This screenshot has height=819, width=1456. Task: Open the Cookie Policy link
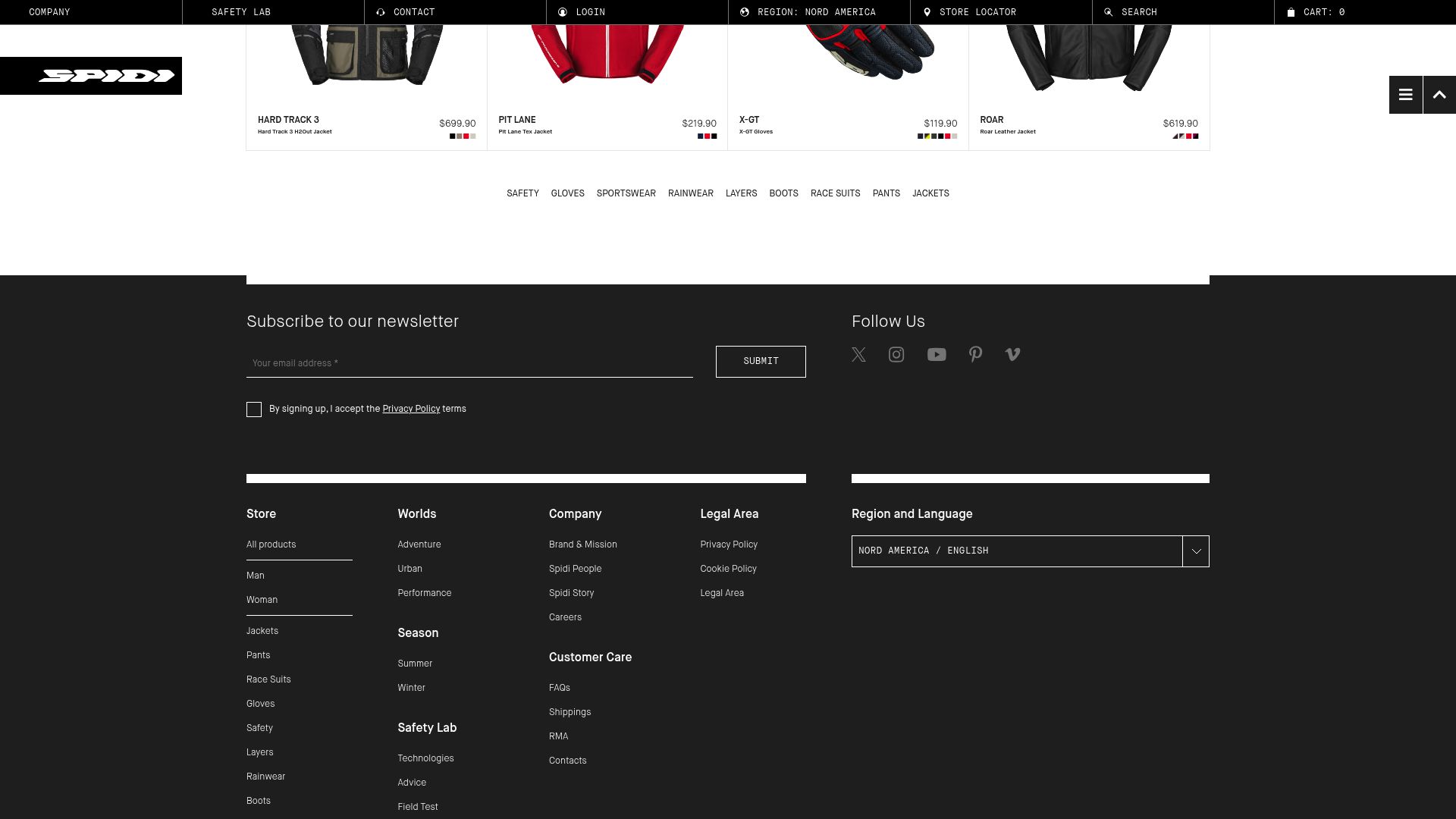click(x=728, y=569)
